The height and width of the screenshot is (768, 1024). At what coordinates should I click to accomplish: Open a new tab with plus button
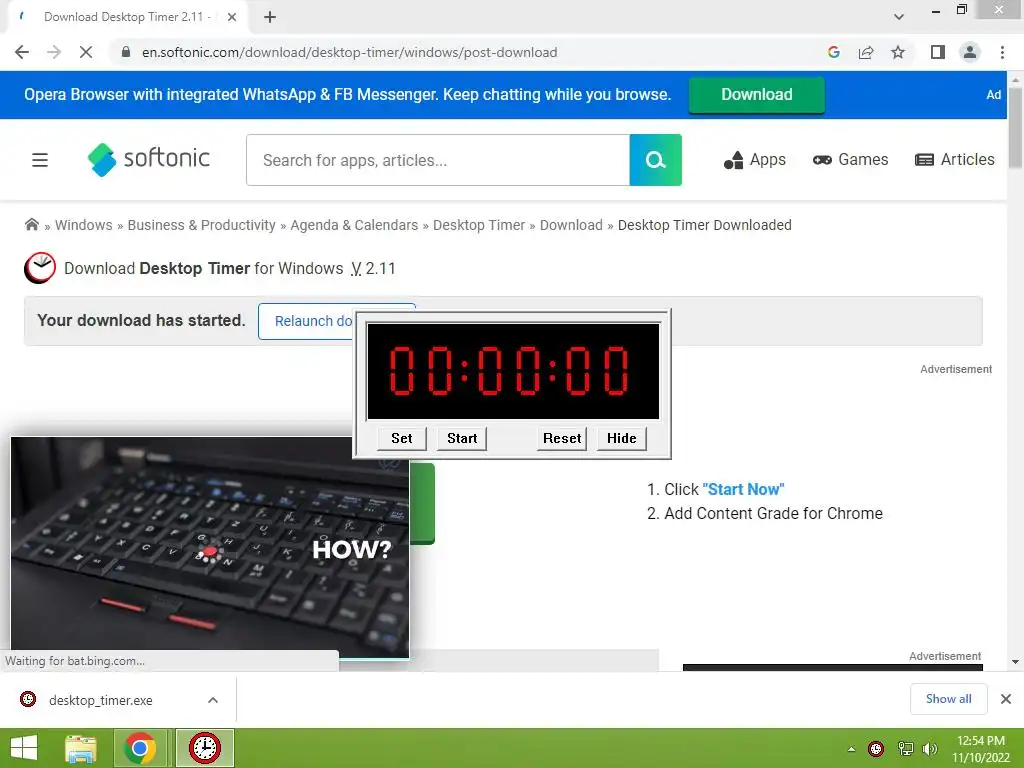[x=270, y=17]
